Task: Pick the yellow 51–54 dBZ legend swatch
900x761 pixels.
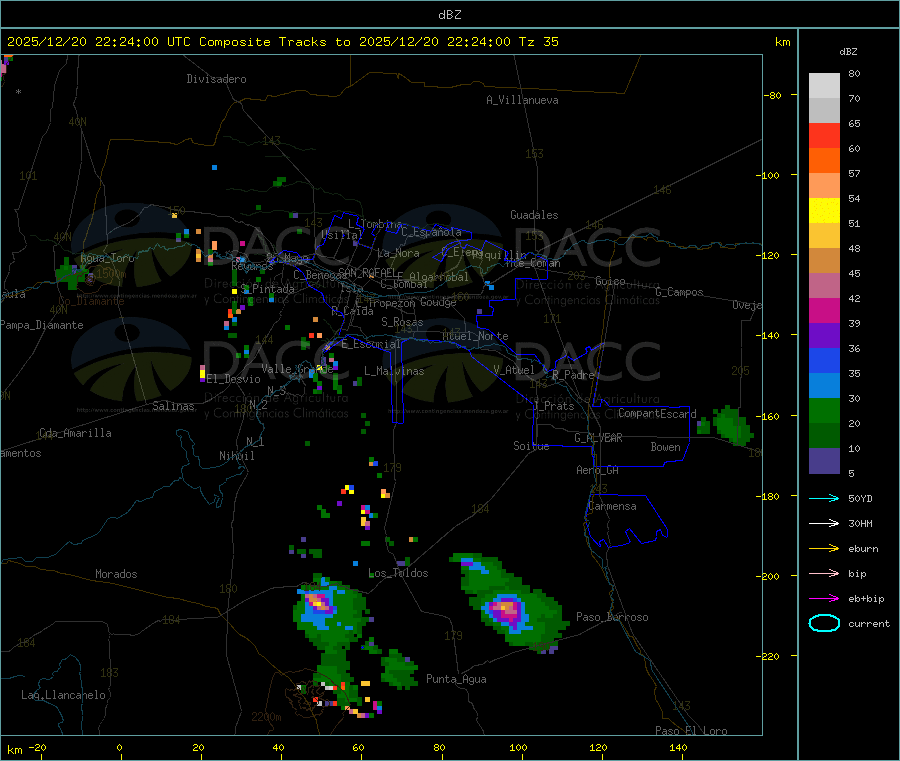Action: (x=824, y=211)
